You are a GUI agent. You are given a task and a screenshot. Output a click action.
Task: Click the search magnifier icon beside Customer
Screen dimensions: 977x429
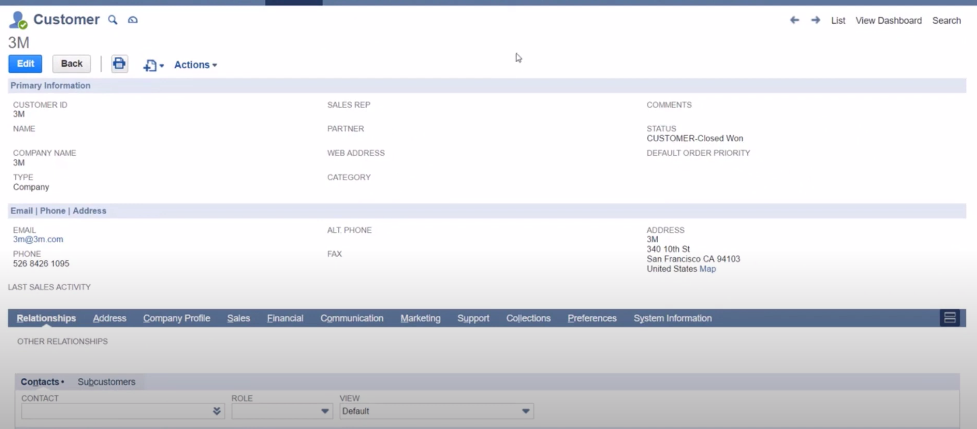pos(113,20)
